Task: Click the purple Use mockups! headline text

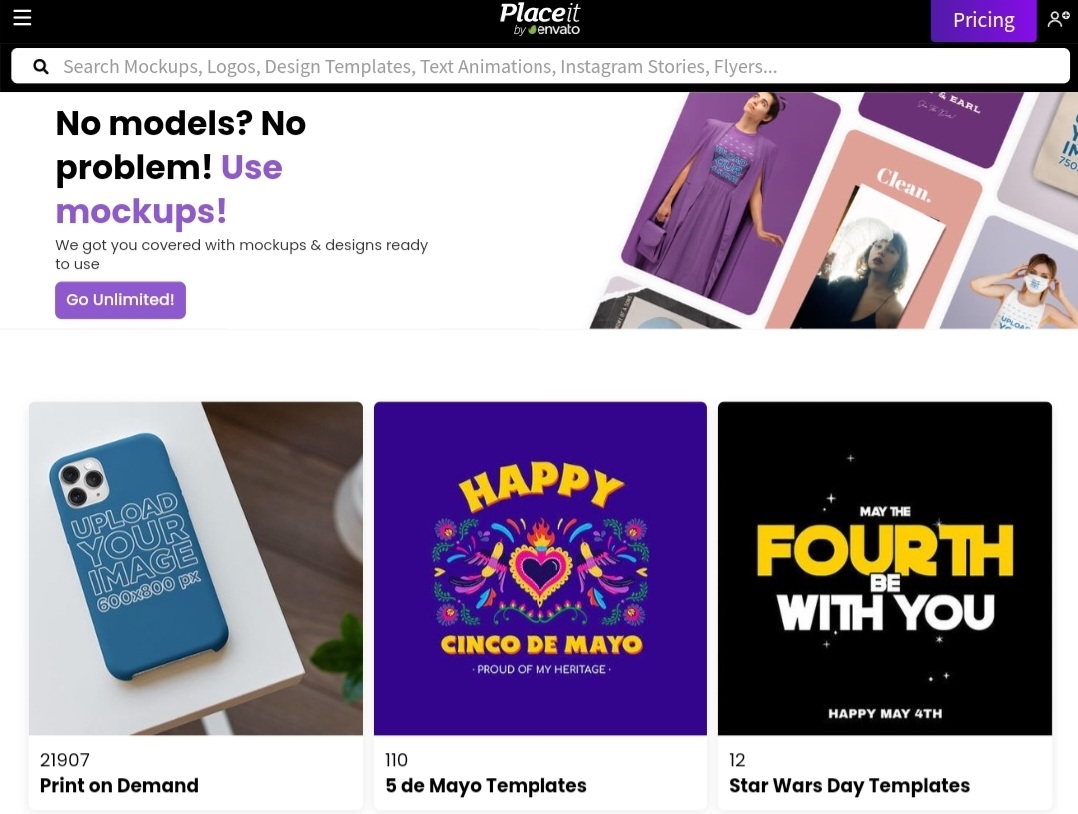Action: tap(168, 189)
